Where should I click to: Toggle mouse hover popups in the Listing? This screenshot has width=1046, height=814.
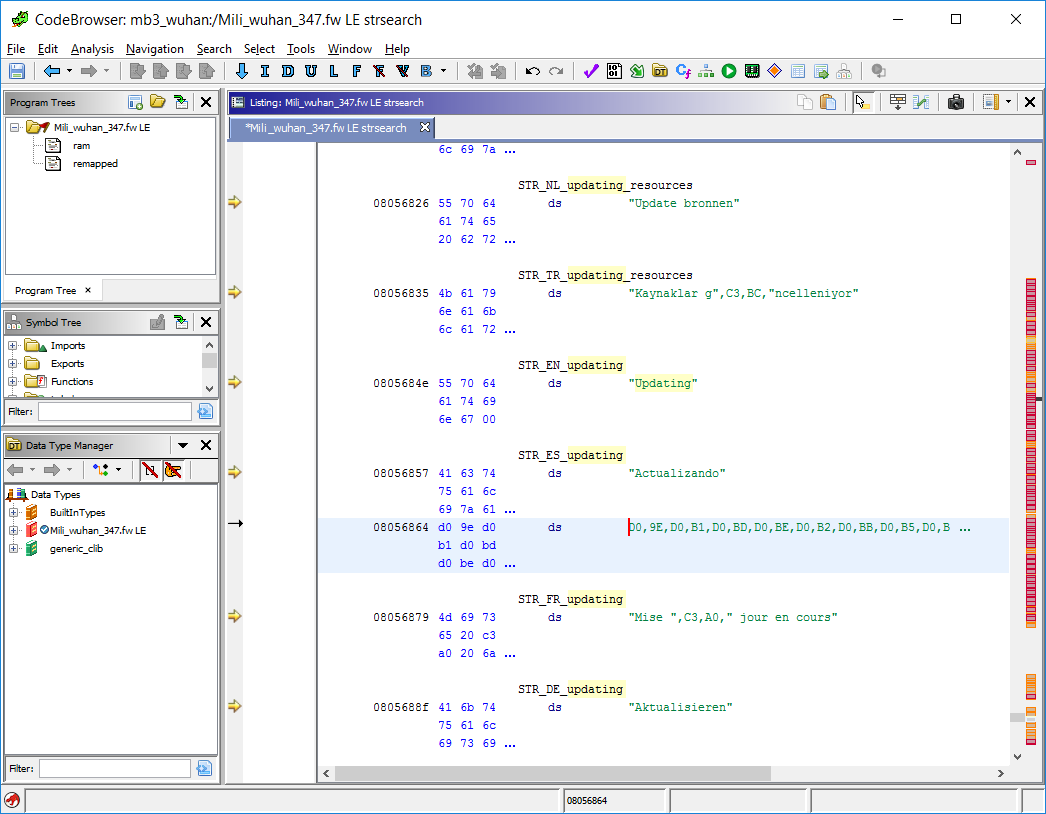pos(863,102)
